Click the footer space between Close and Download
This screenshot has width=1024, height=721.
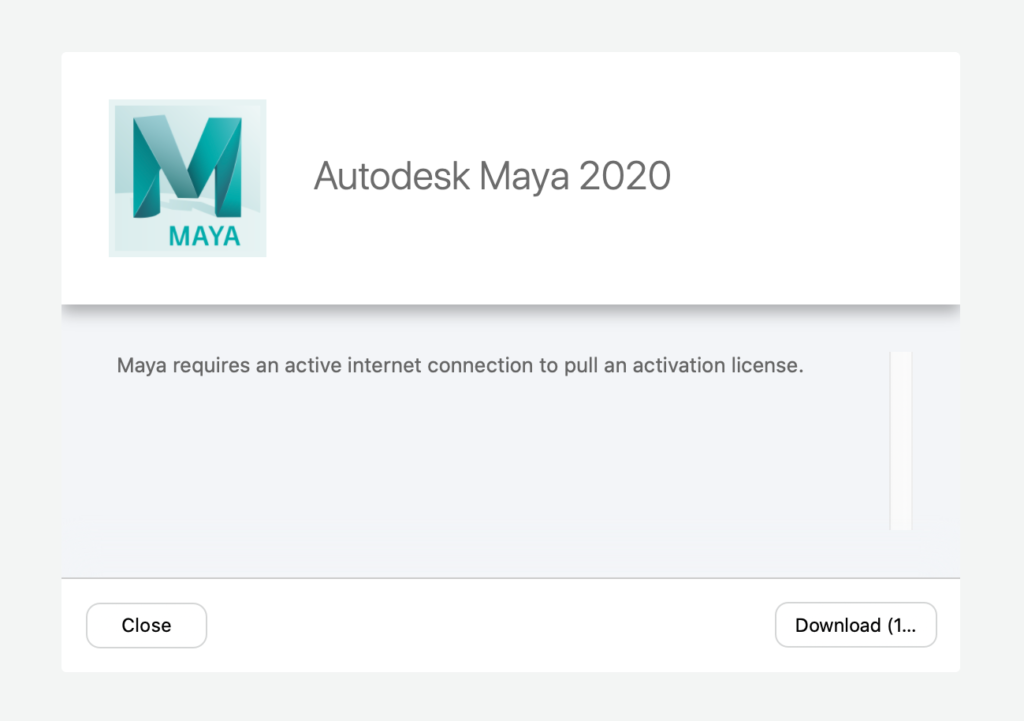pyautogui.click(x=490, y=625)
